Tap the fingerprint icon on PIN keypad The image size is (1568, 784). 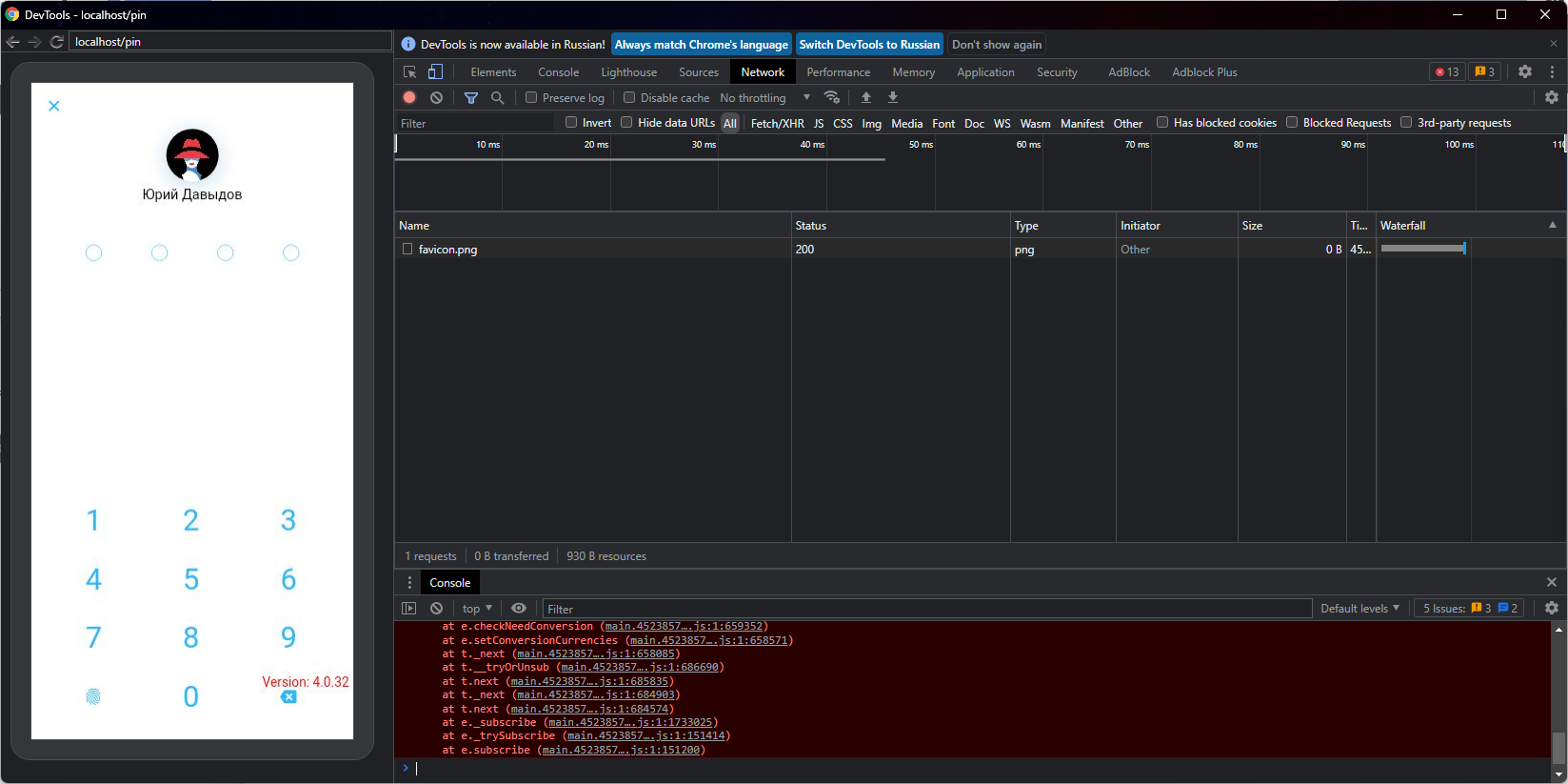(x=93, y=696)
